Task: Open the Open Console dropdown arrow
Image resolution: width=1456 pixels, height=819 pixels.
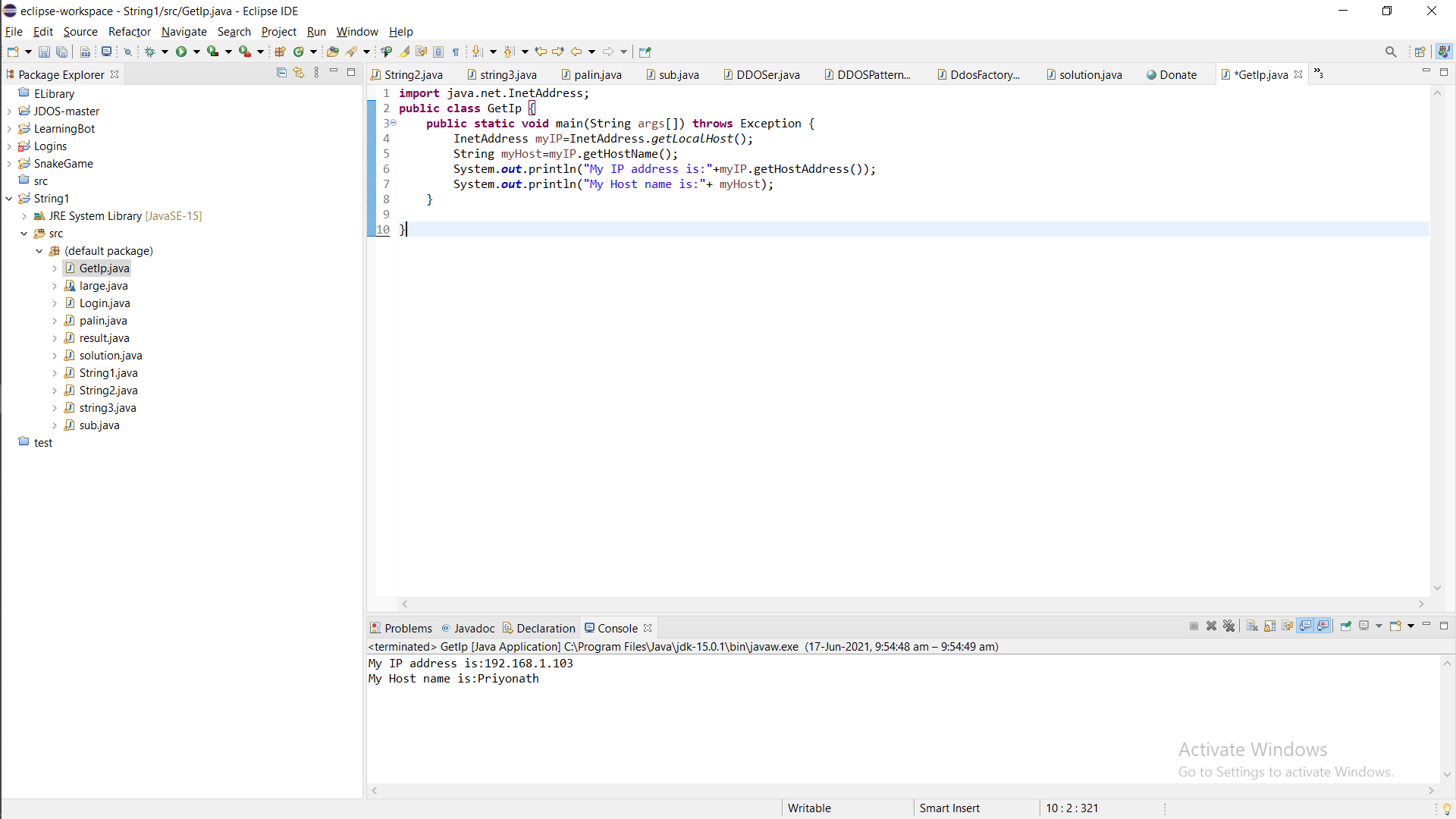Action: (1410, 626)
